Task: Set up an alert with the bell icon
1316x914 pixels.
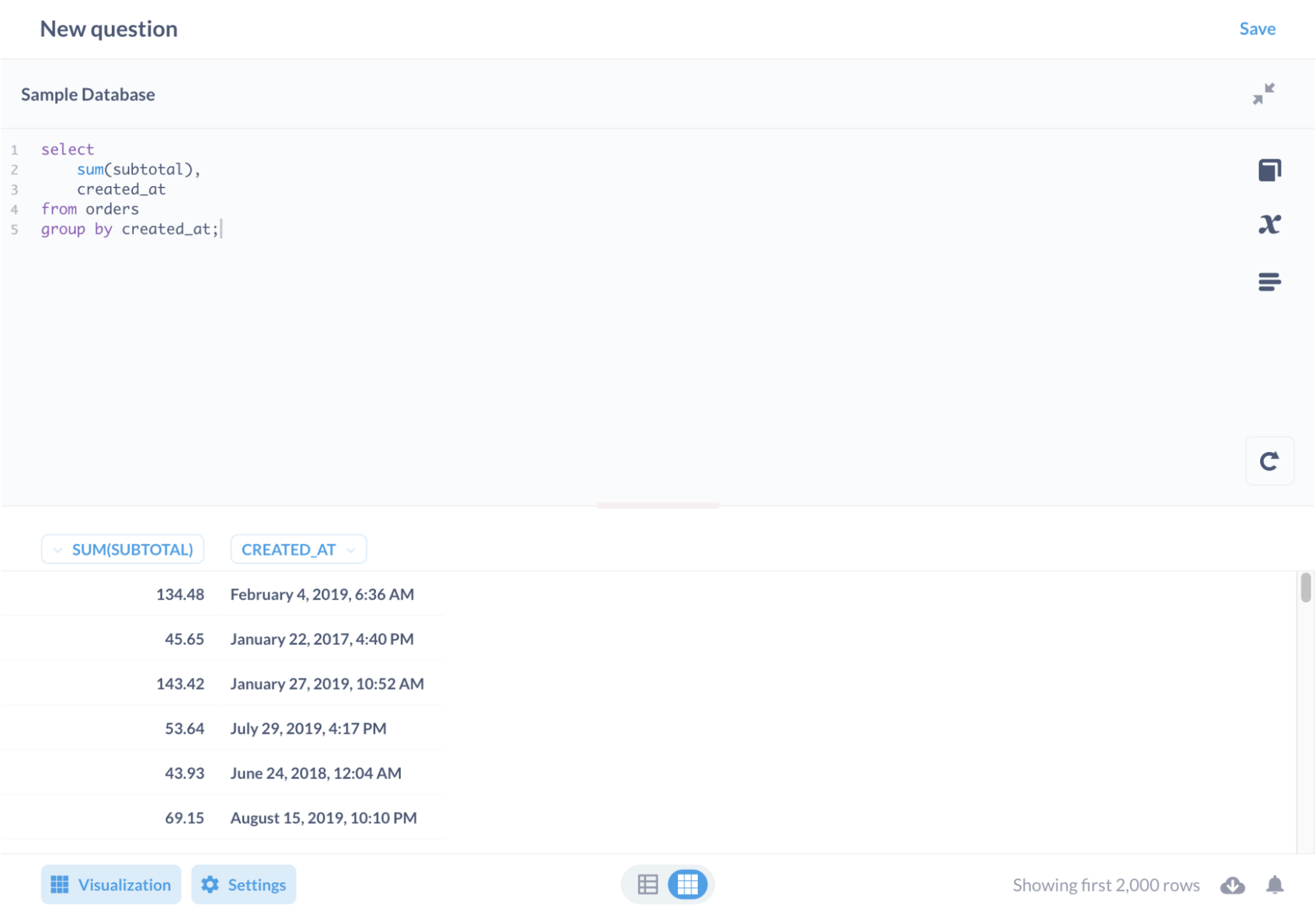Action: point(1275,885)
